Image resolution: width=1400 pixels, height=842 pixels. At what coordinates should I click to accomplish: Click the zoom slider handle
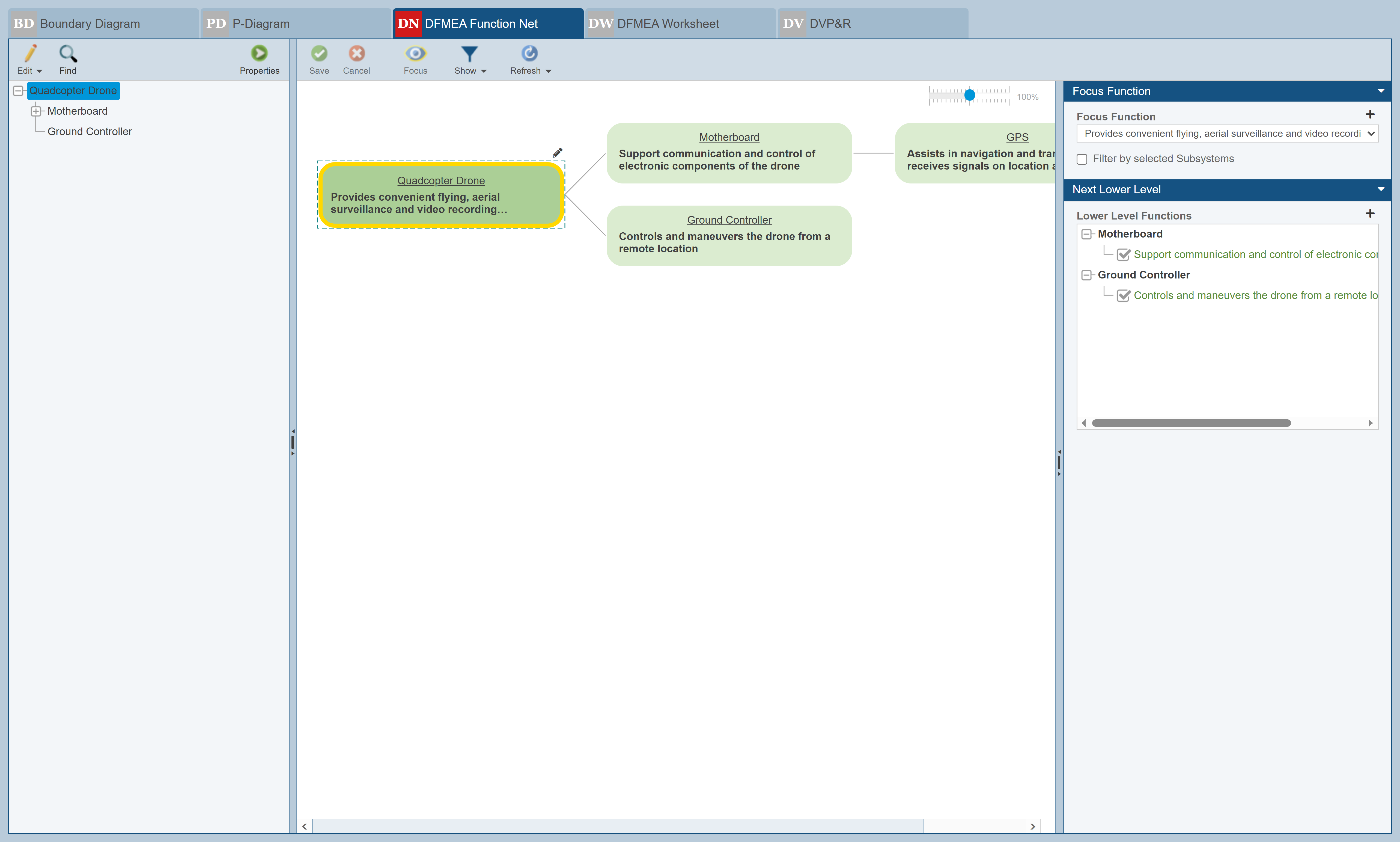point(970,95)
